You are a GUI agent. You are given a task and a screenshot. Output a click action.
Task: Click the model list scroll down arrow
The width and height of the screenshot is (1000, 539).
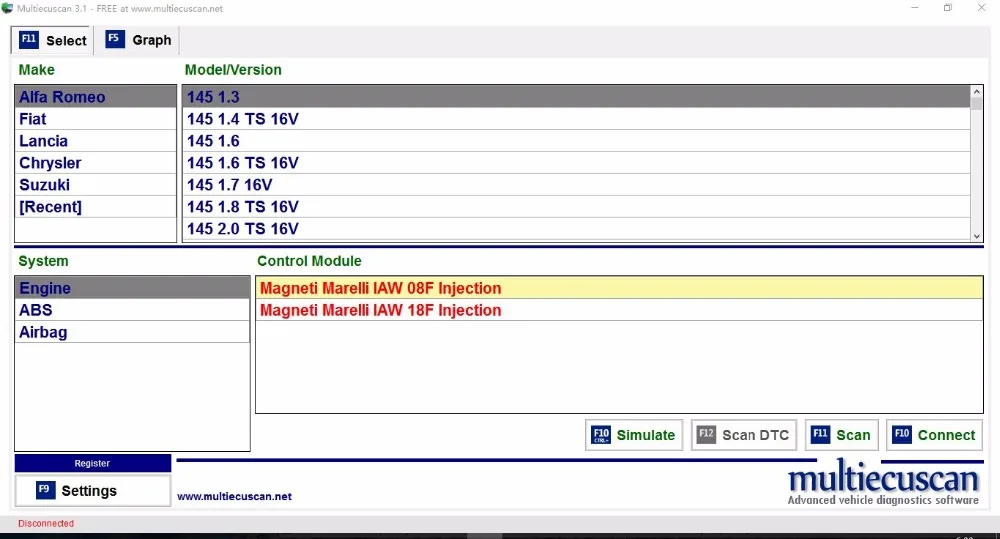(976, 236)
